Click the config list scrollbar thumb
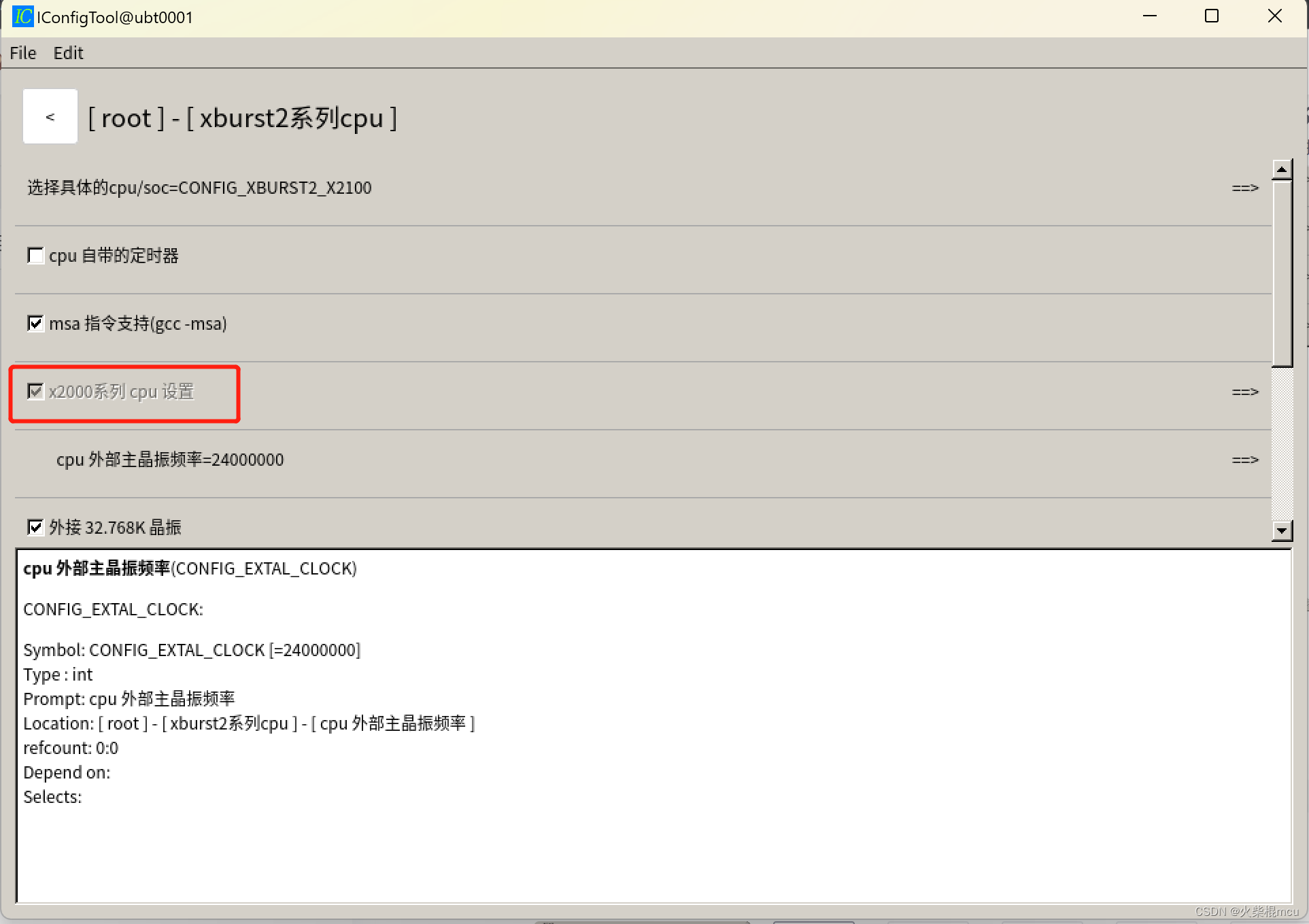The image size is (1309, 924). pos(1282,272)
